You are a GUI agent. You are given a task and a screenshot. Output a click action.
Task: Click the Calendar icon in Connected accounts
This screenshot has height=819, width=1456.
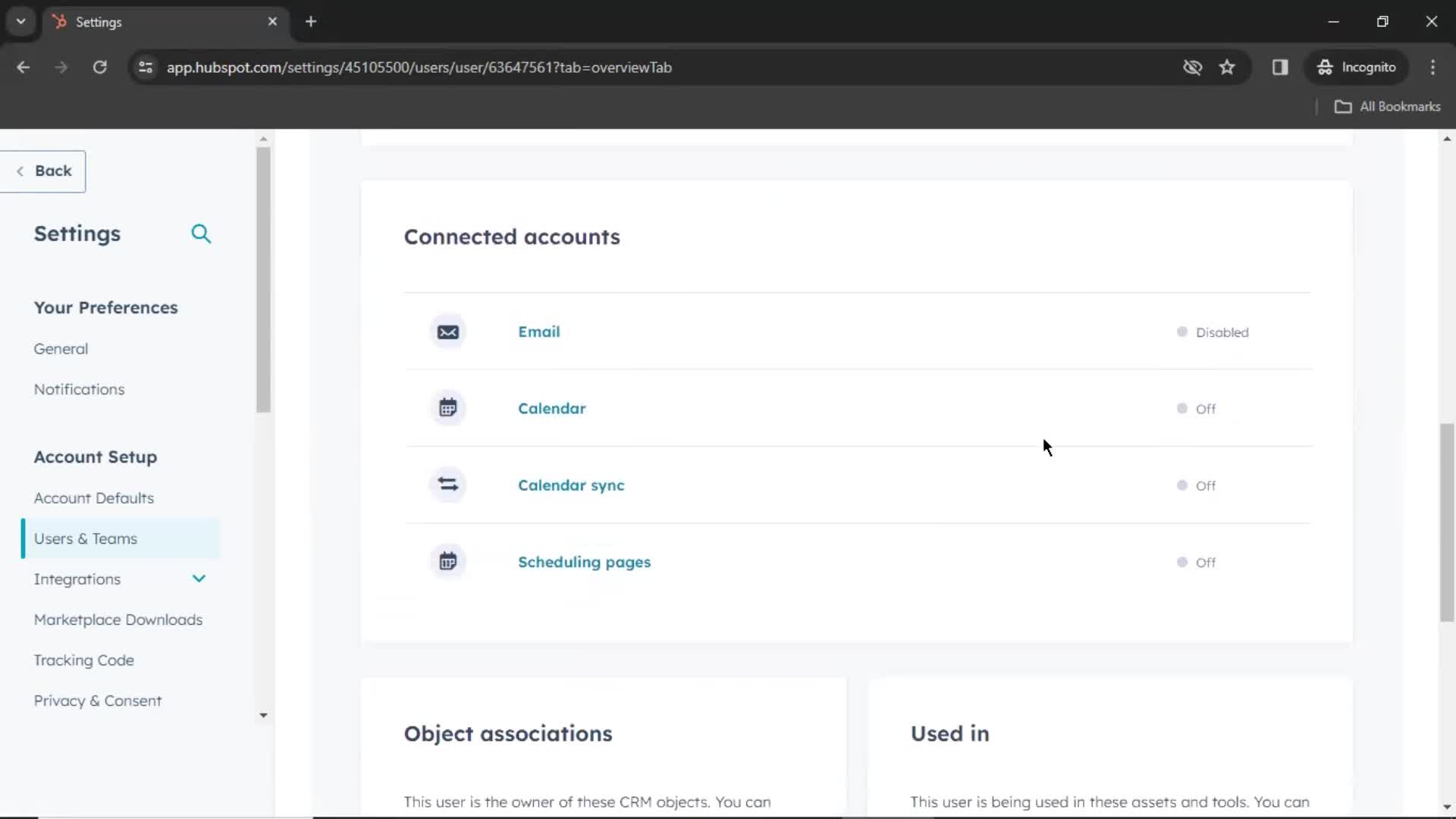click(x=448, y=408)
